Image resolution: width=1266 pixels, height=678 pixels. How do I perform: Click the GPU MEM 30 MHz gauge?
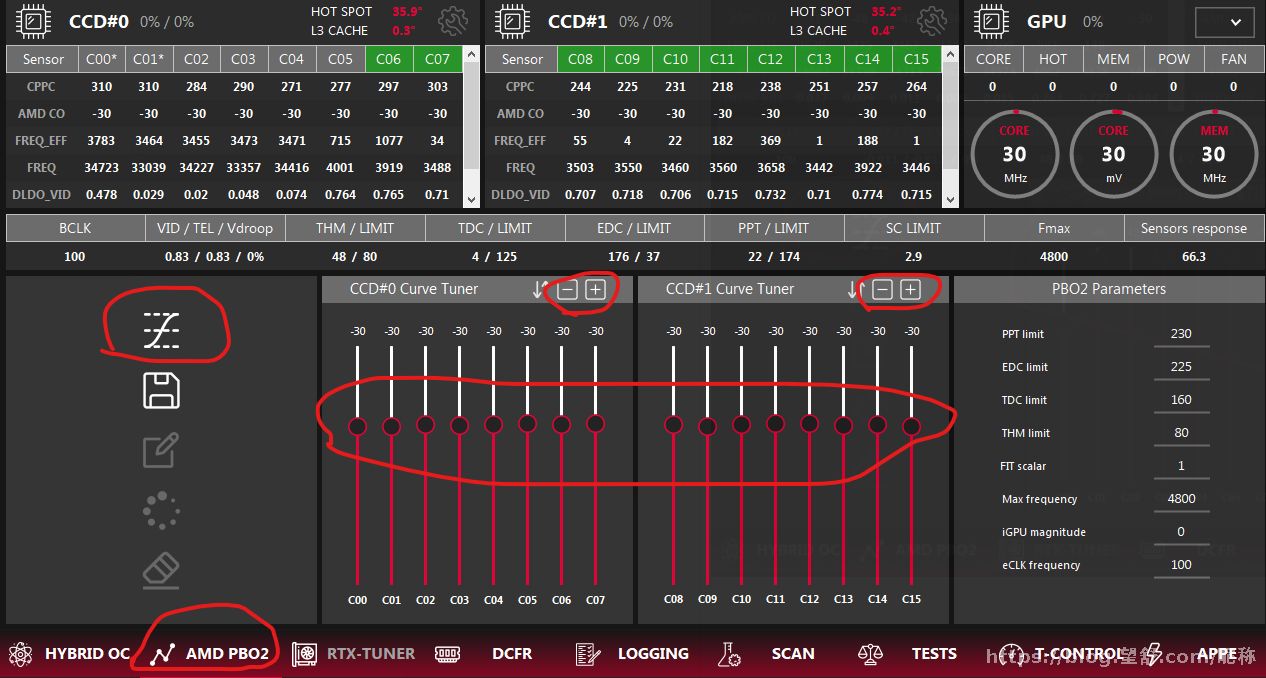click(x=1214, y=155)
